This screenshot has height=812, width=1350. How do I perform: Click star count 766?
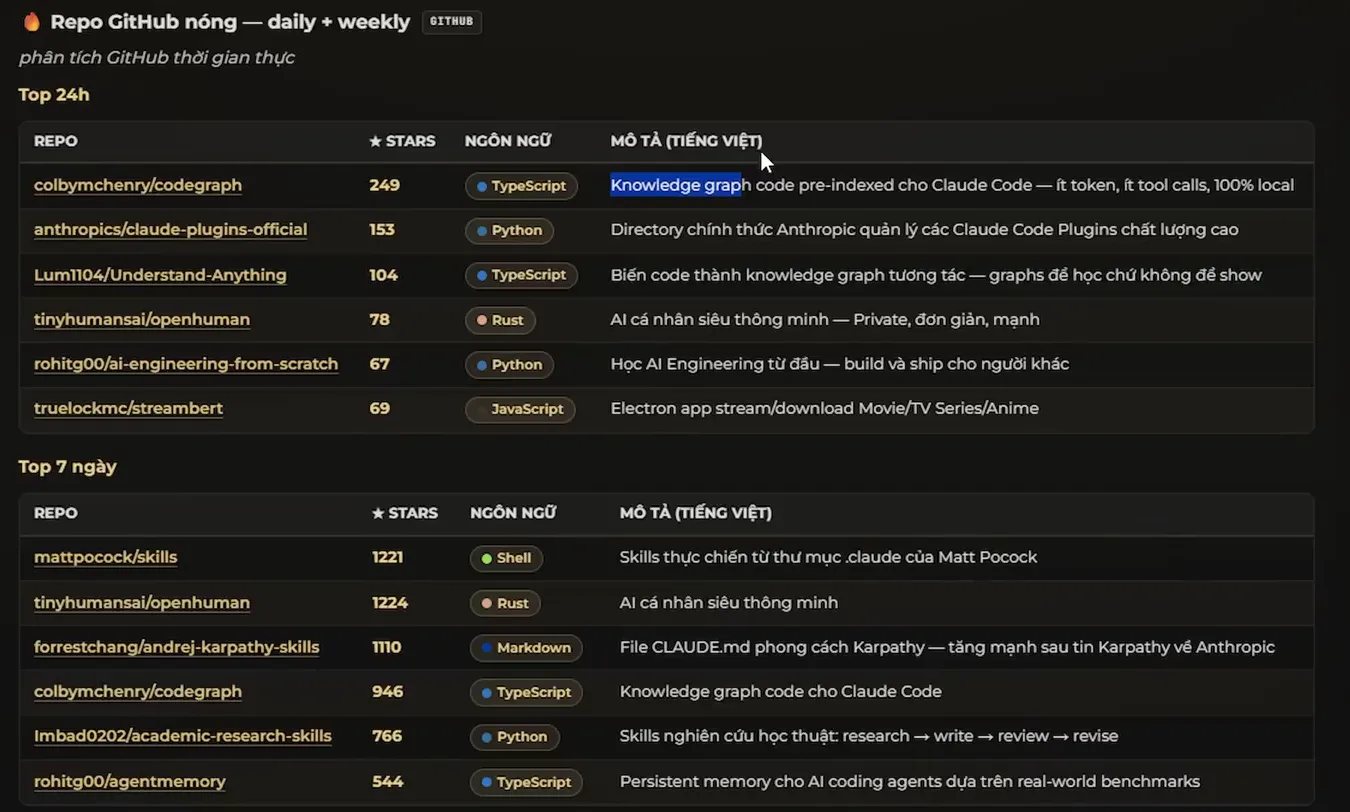[x=387, y=736]
